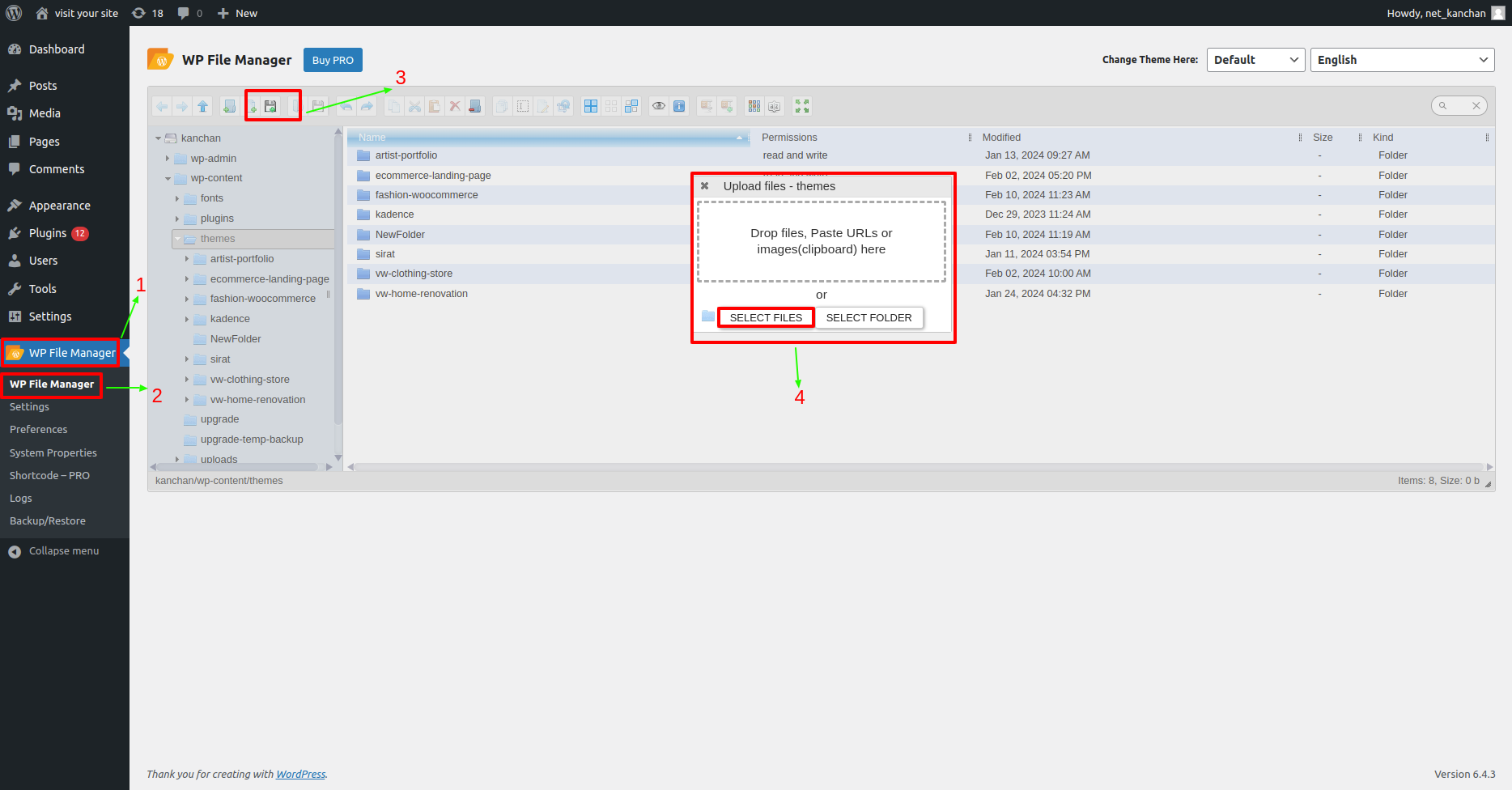Click the Buy PRO button
The height and width of the screenshot is (790, 1512).
pos(333,60)
